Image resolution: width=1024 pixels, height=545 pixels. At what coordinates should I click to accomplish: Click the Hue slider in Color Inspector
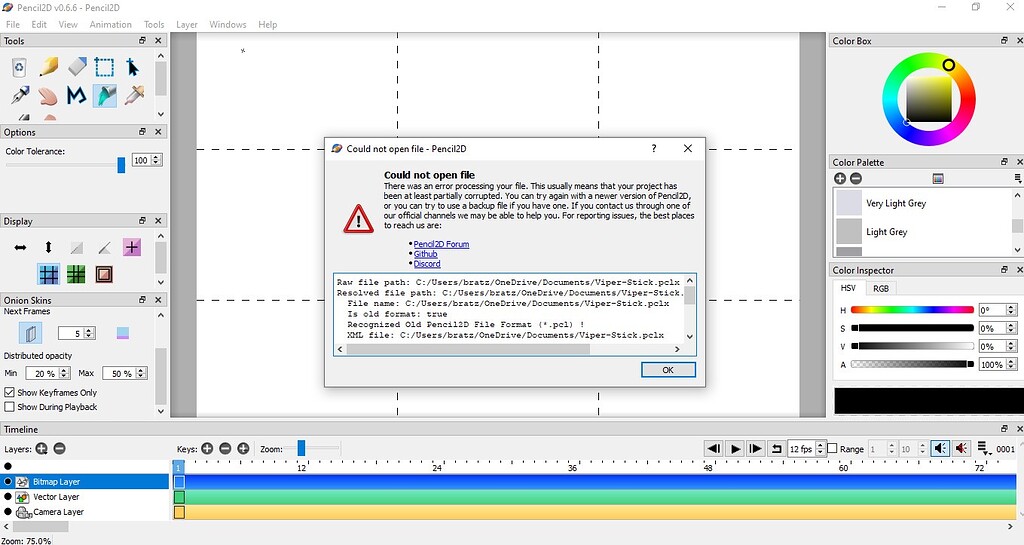[x=912, y=310]
